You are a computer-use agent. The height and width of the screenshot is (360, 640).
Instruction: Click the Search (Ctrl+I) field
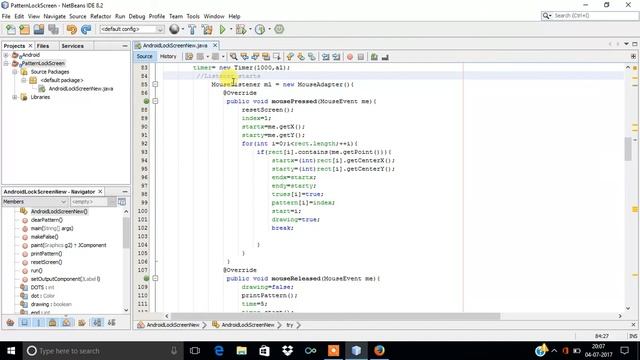click(589, 16)
